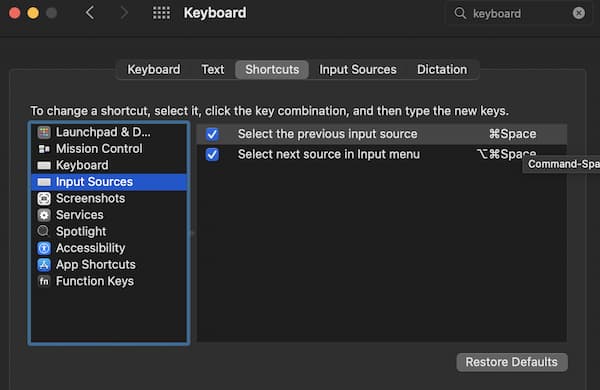Switch to the Input Sources tab
600x390 pixels.
[x=358, y=70]
